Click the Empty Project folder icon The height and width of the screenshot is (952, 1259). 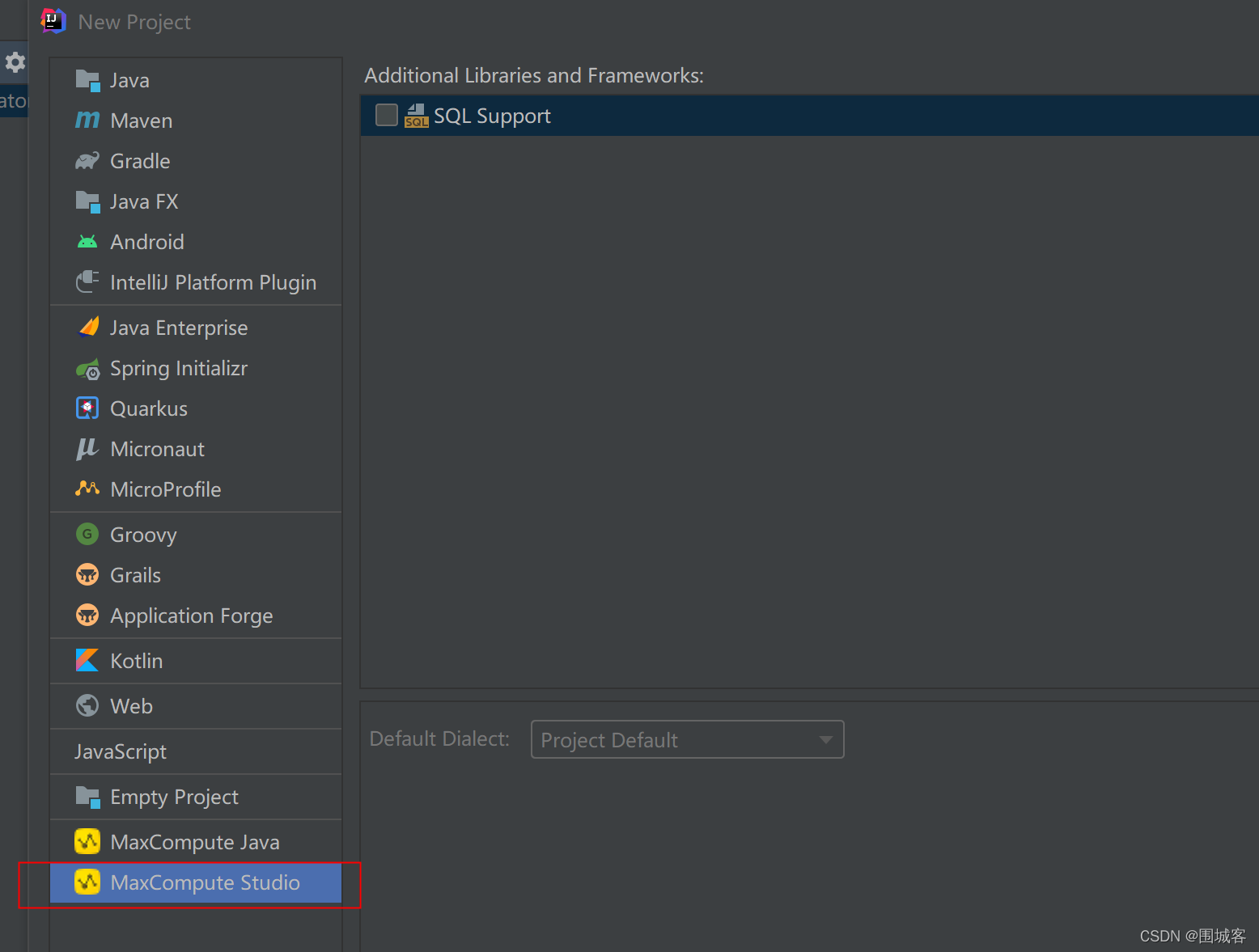click(87, 797)
